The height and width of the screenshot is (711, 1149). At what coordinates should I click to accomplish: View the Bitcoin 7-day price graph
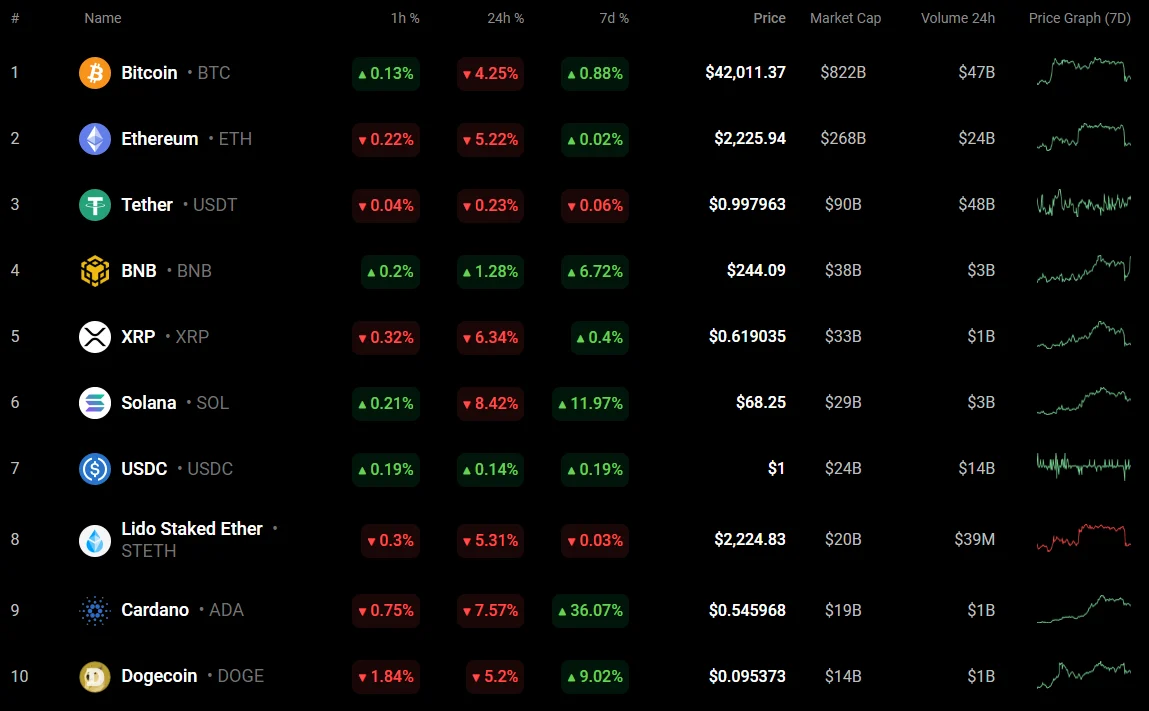(1083, 72)
